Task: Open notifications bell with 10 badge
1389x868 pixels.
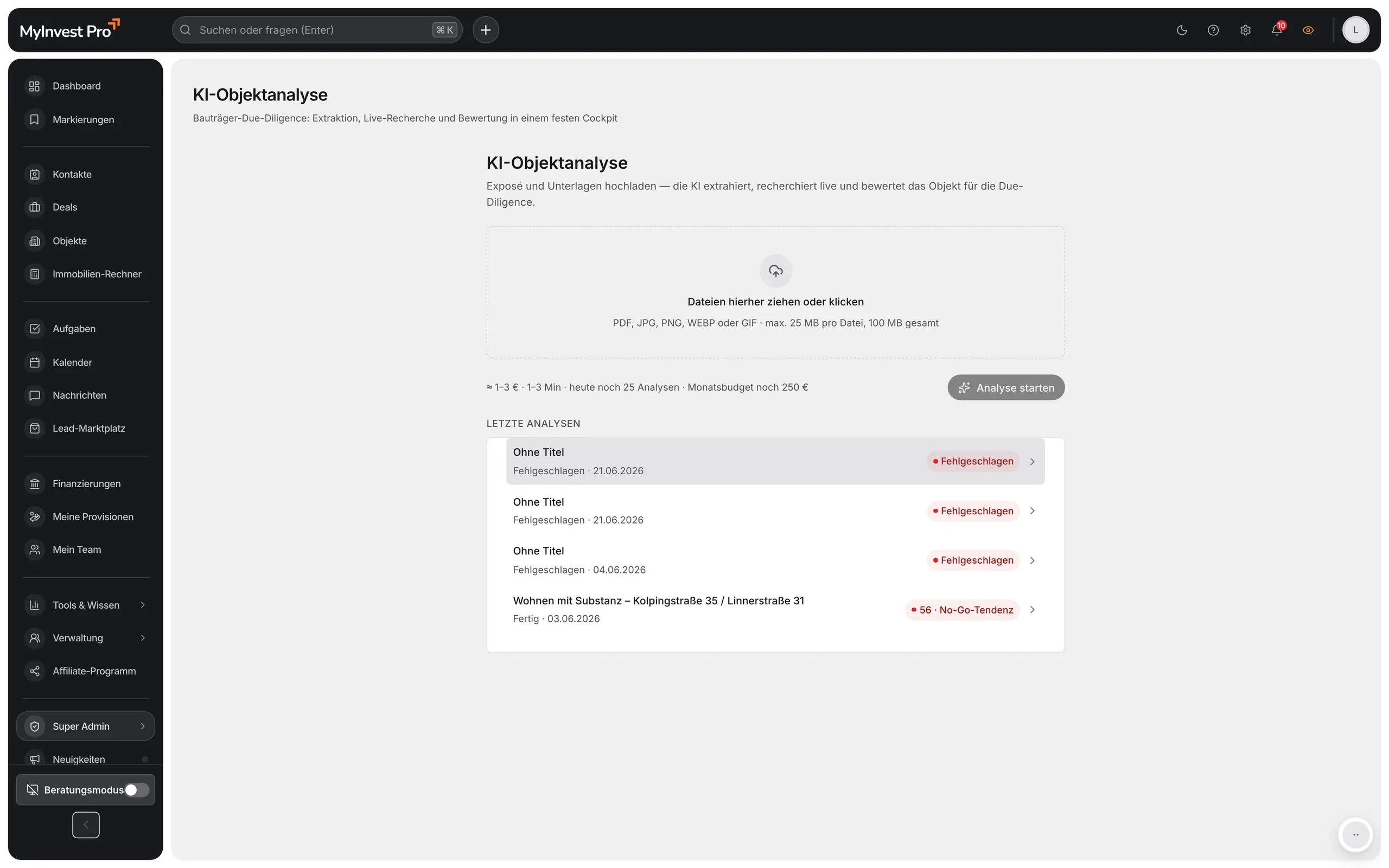Action: tap(1277, 29)
